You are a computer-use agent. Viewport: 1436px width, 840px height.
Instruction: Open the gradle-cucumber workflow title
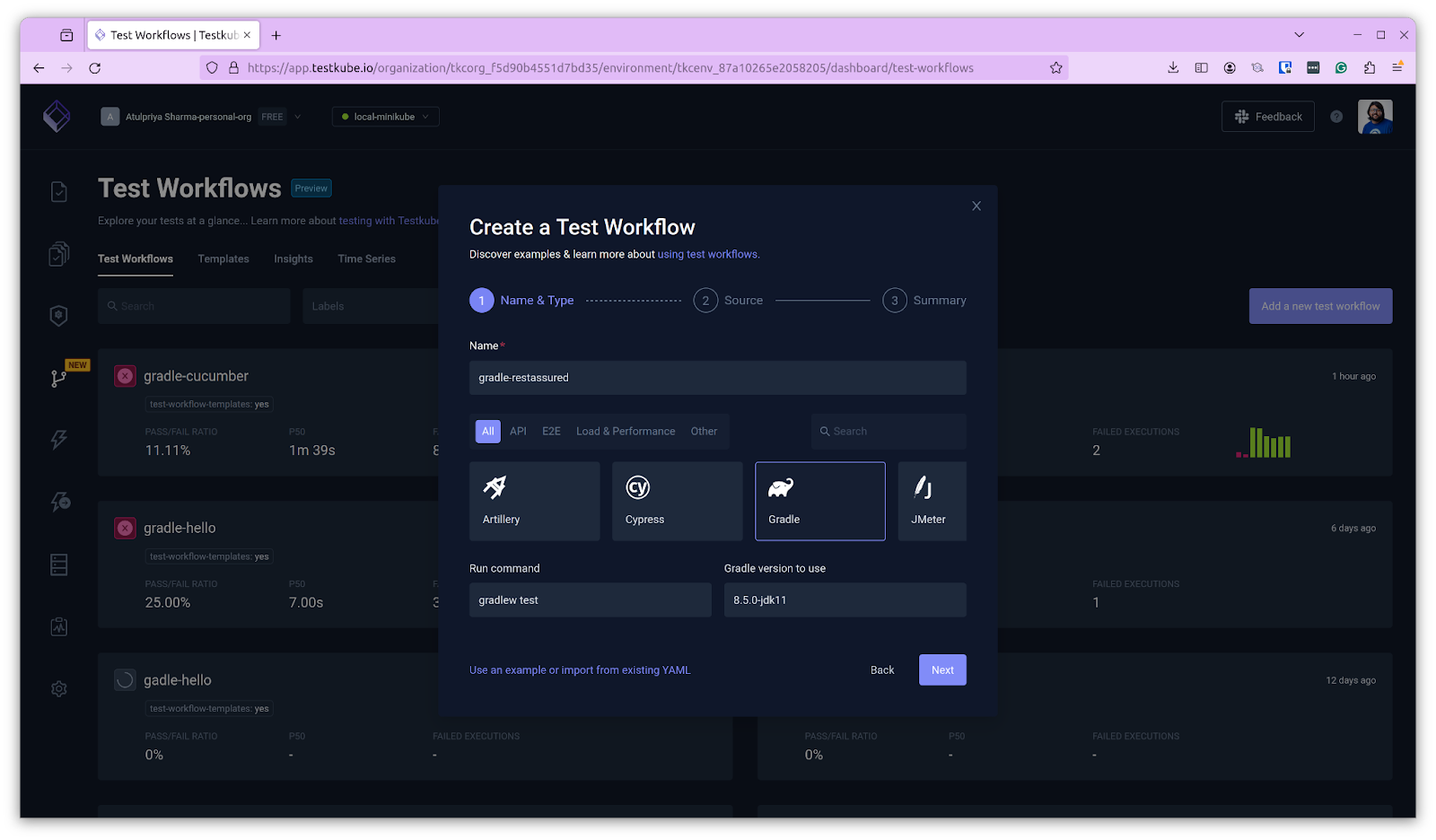[196, 376]
